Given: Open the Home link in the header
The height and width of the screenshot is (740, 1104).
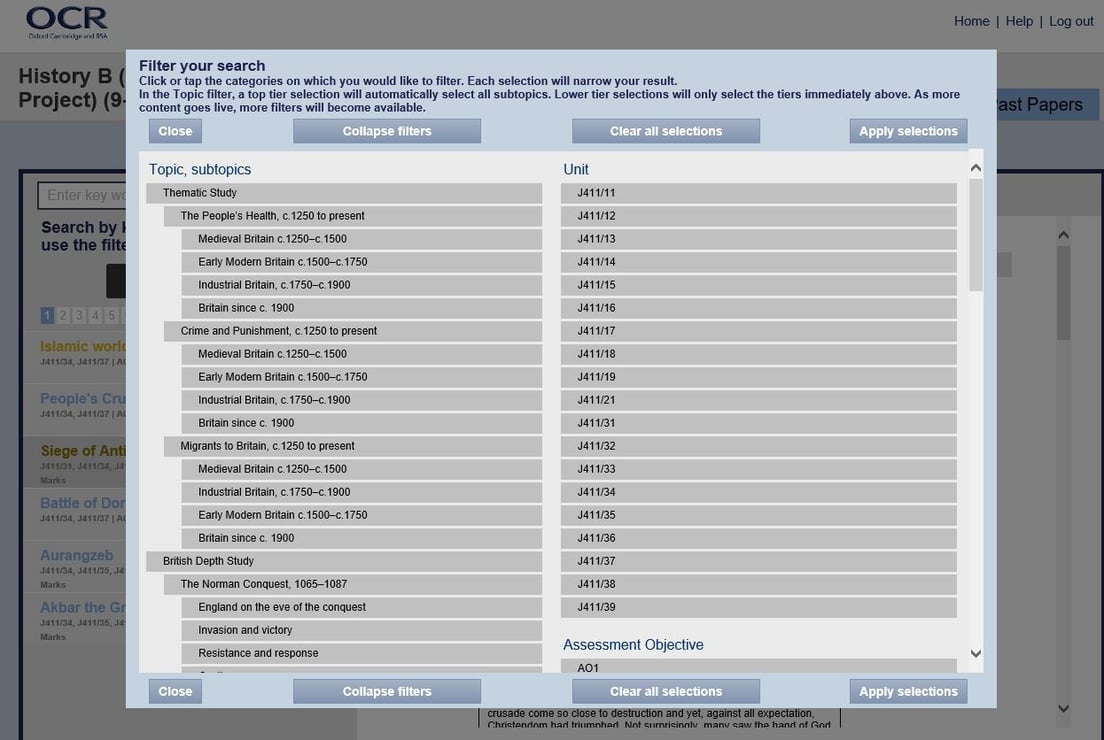Looking at the screenshot, I should click(x=971, y=21).
